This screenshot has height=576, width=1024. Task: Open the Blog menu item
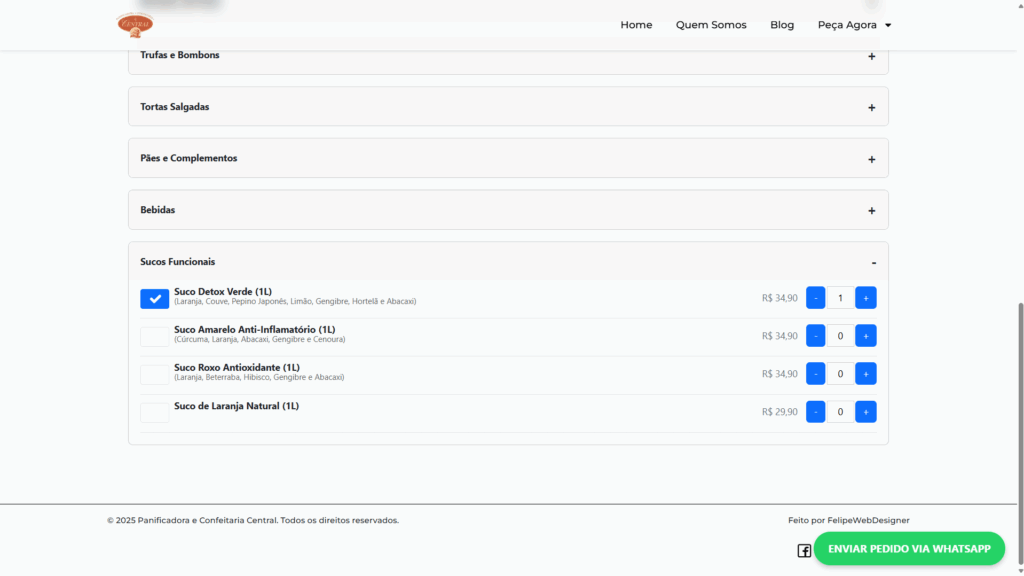click(782, 25)
